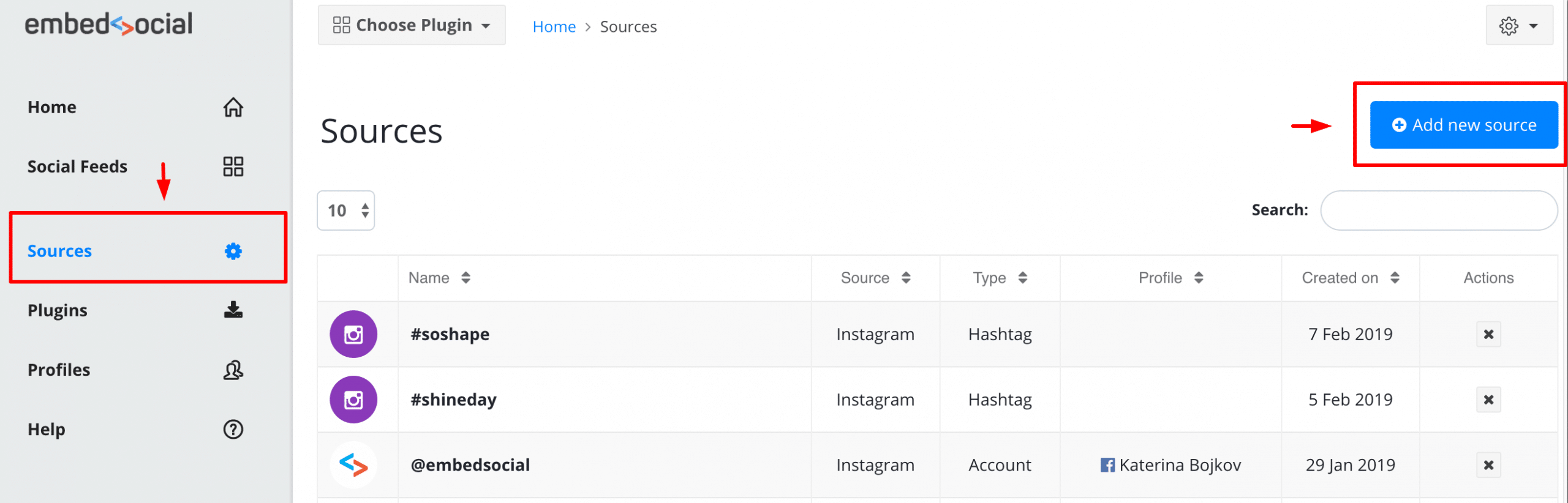This screenshot has height=503, width=1568.
Task: Remove the @embedsocial source
Action: tap(1488, 465)
